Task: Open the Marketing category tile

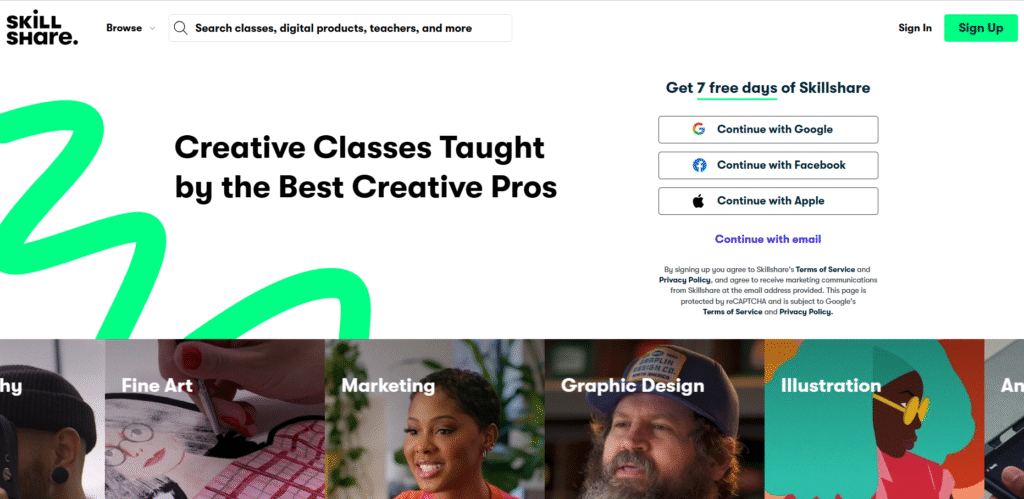Action: tap(435, 419)
